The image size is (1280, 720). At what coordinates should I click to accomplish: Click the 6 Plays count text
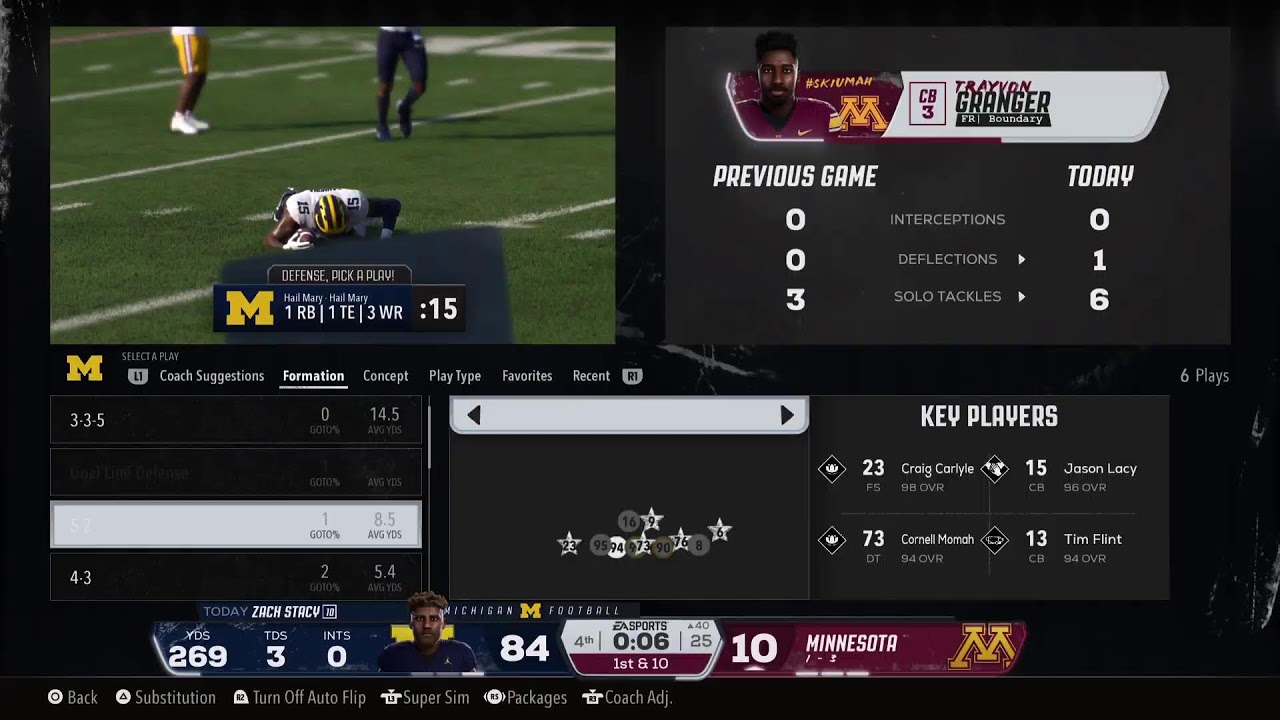1204,376
